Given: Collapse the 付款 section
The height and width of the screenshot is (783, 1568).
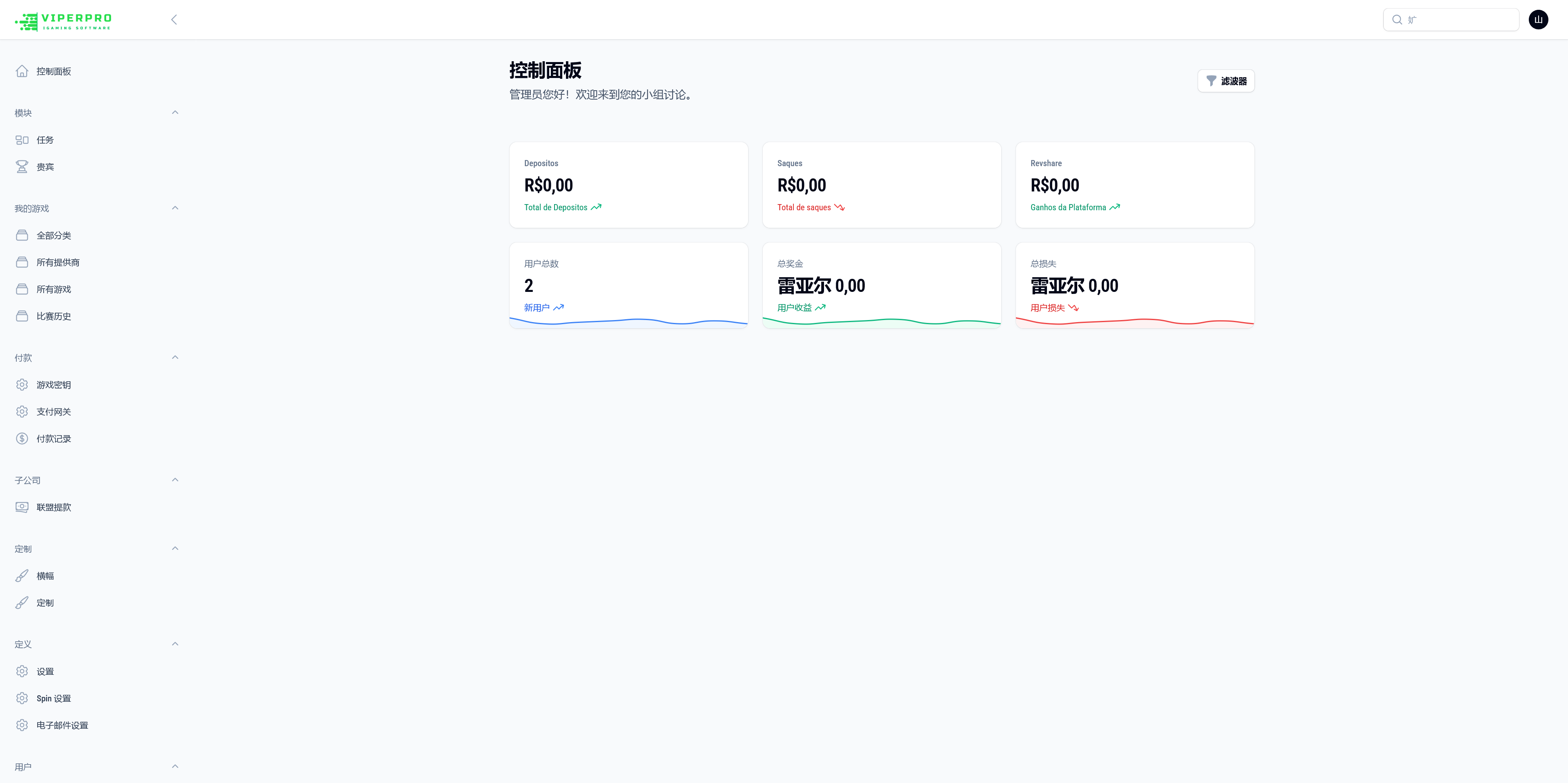Looking at the screenshot, I should pos(175,356).
